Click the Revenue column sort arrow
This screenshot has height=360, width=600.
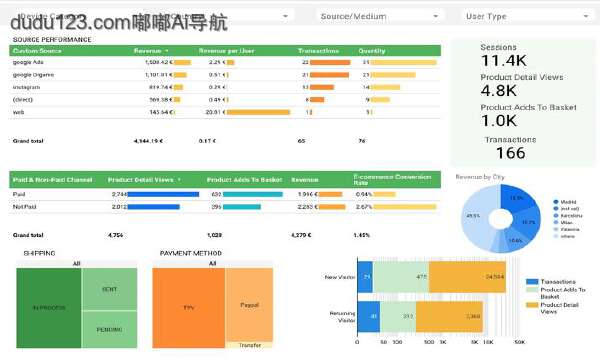click(x=166, y=51)
